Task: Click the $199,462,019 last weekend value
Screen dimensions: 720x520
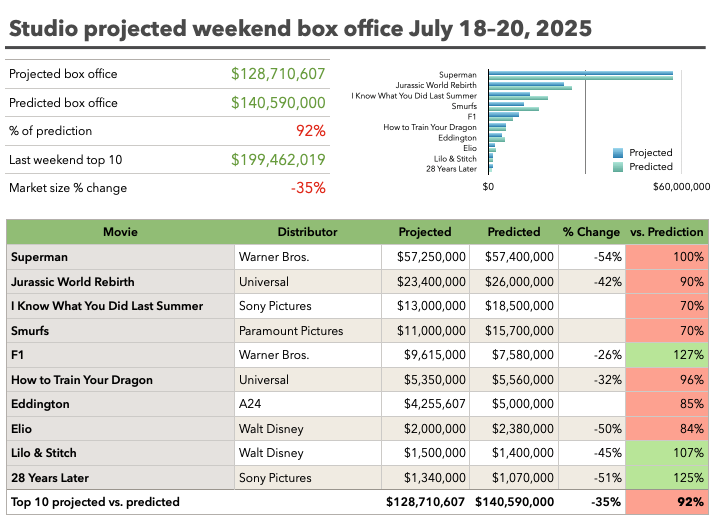Action: coord(278,160)
